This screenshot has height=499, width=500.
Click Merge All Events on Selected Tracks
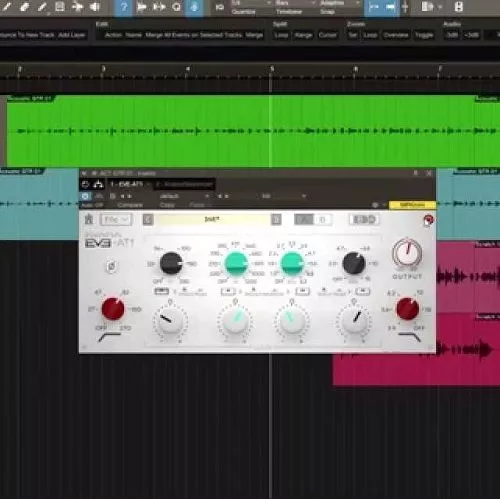coord(194,35)
